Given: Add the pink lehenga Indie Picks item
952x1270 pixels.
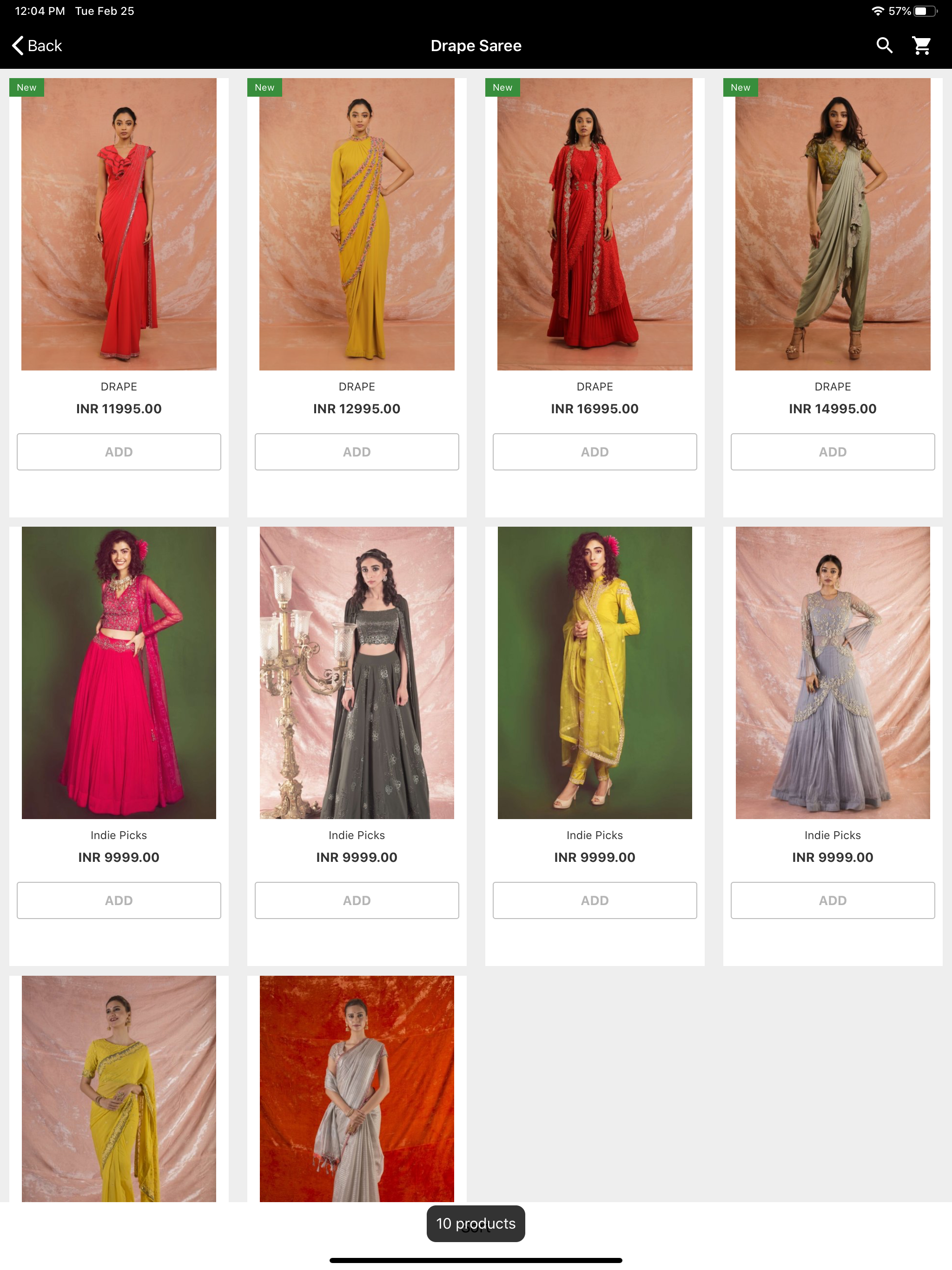Looking at the screenshot, I should [119, 900].
